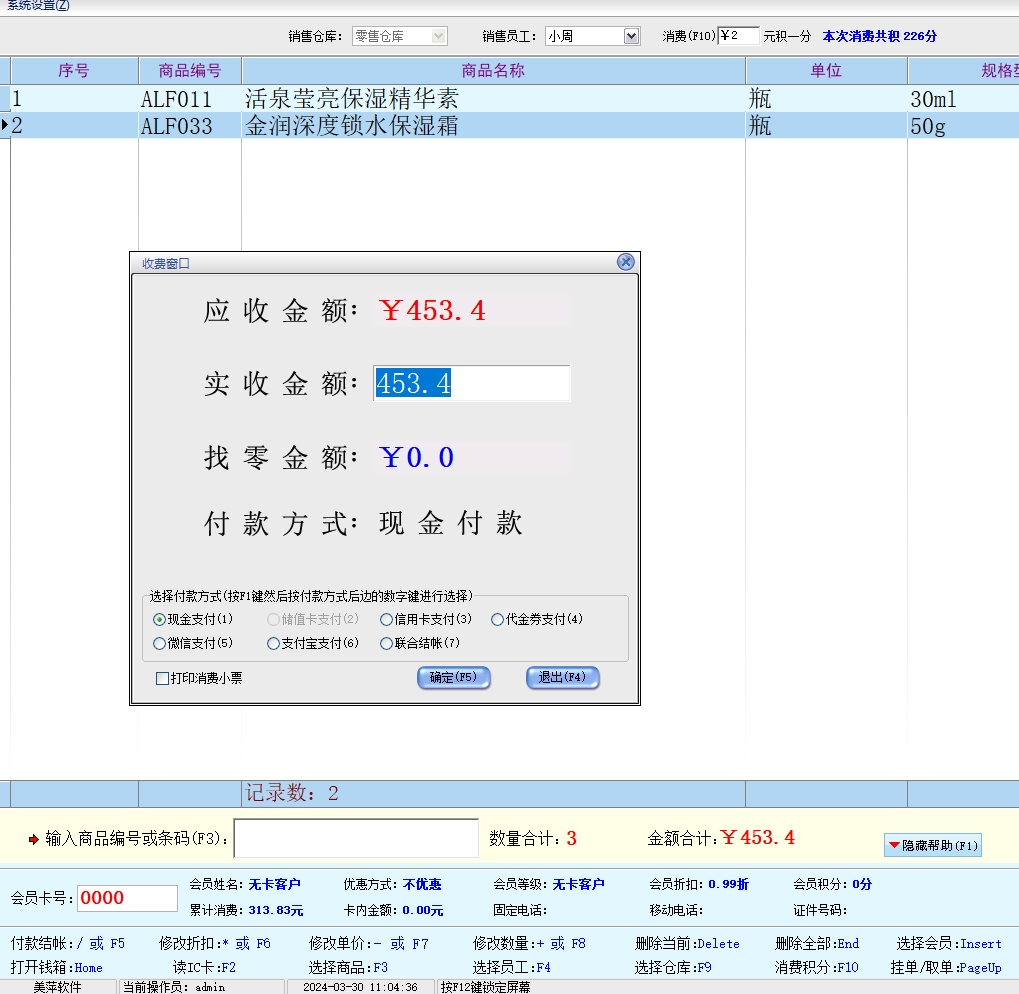This screenshot has width=1019, height=994.
Task: Enable 打印消费小票 receipt printing checkbox
Action: point(163,679)
